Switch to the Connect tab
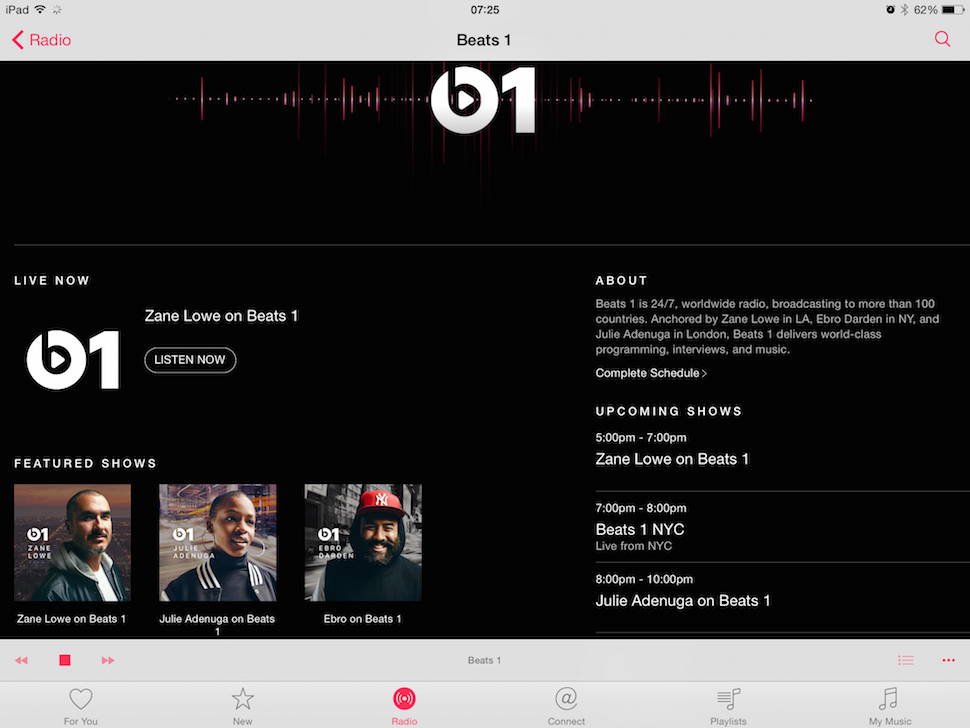 (566, 706)
